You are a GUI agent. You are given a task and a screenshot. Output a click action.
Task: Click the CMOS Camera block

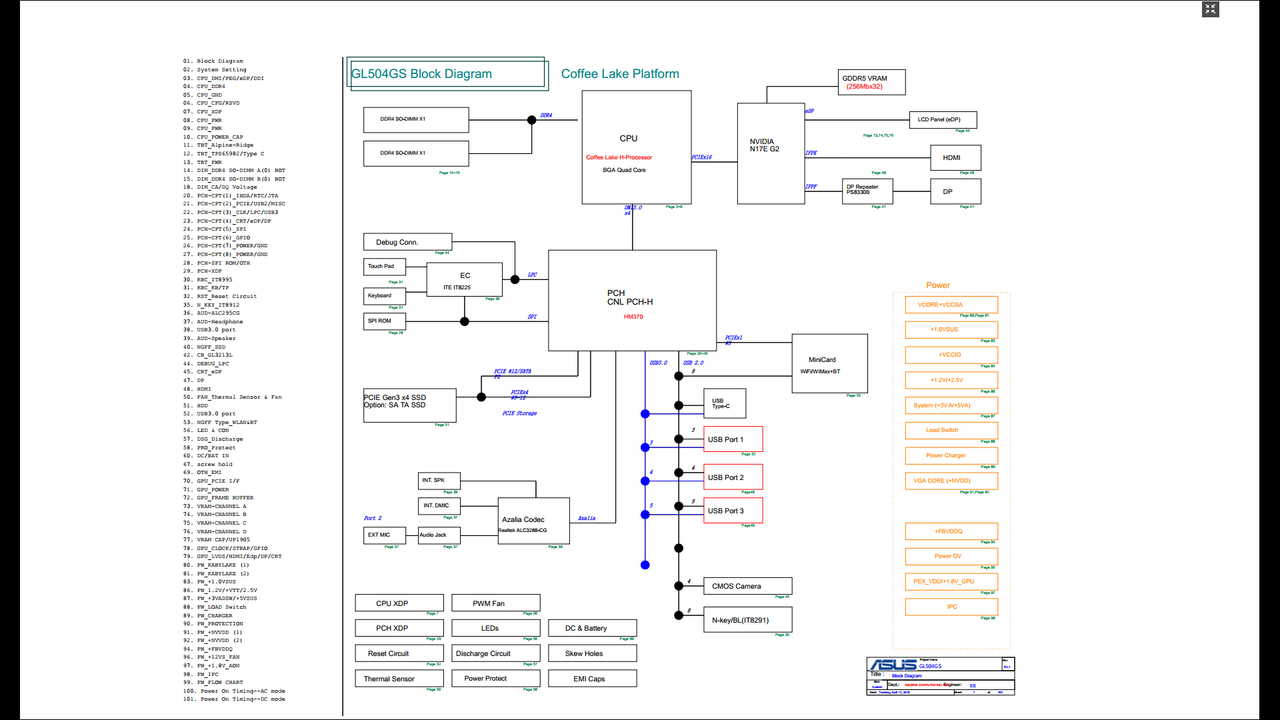748,586
